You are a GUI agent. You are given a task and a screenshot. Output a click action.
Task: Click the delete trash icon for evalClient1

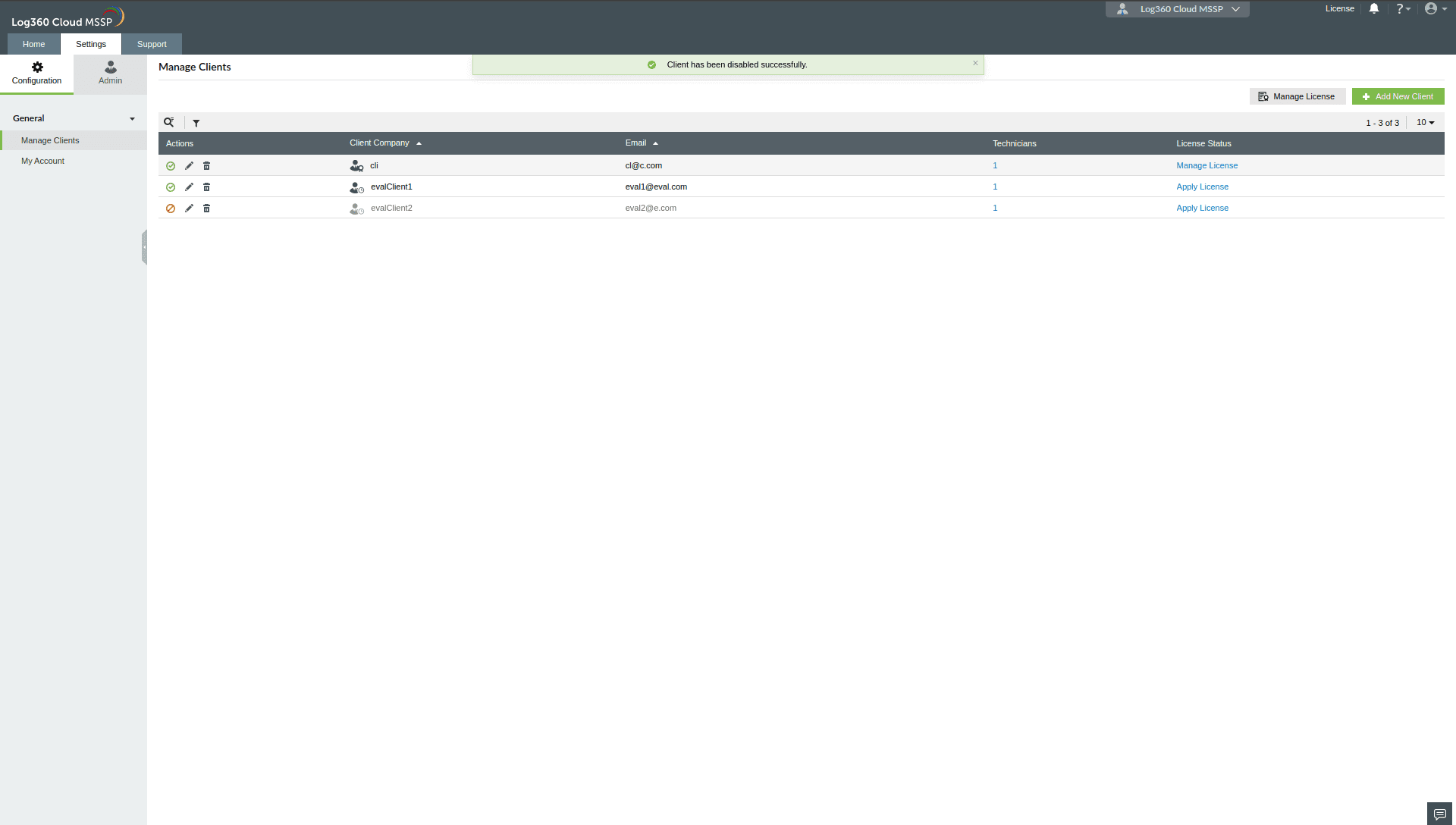pyautogui.click(x=206, y=186)
